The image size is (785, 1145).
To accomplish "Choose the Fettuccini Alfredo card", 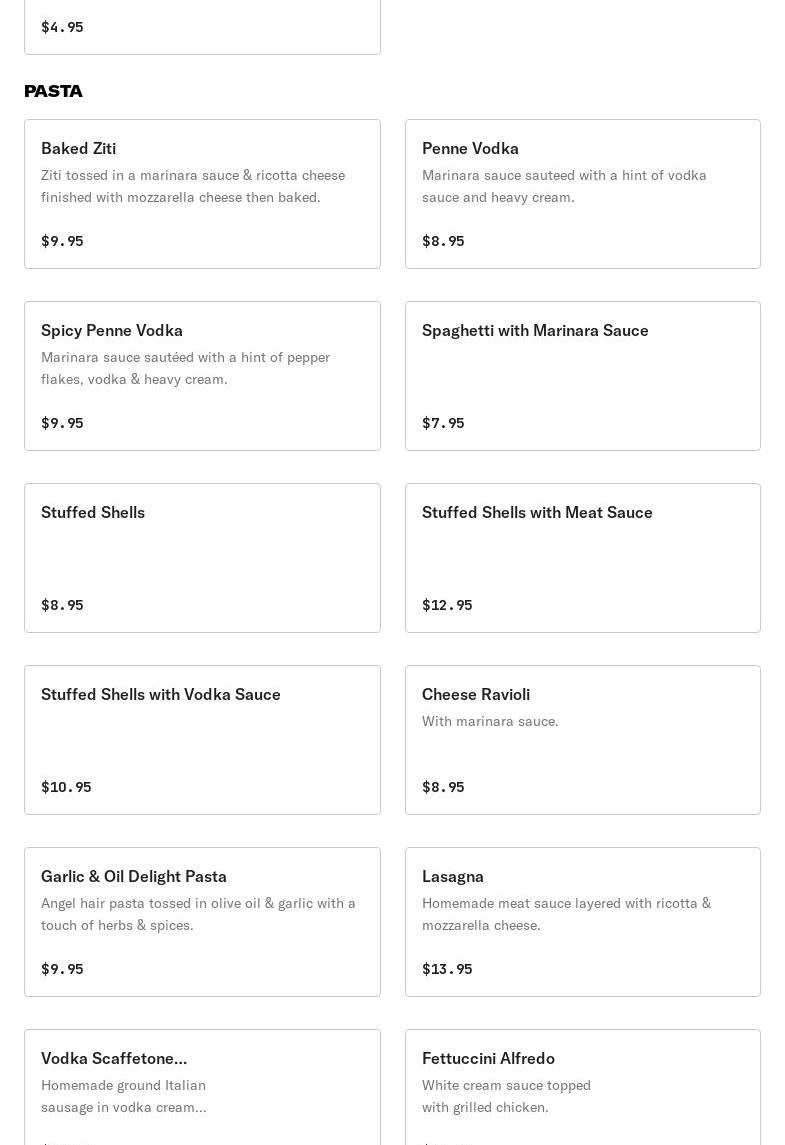I will tap(583, 1087).
